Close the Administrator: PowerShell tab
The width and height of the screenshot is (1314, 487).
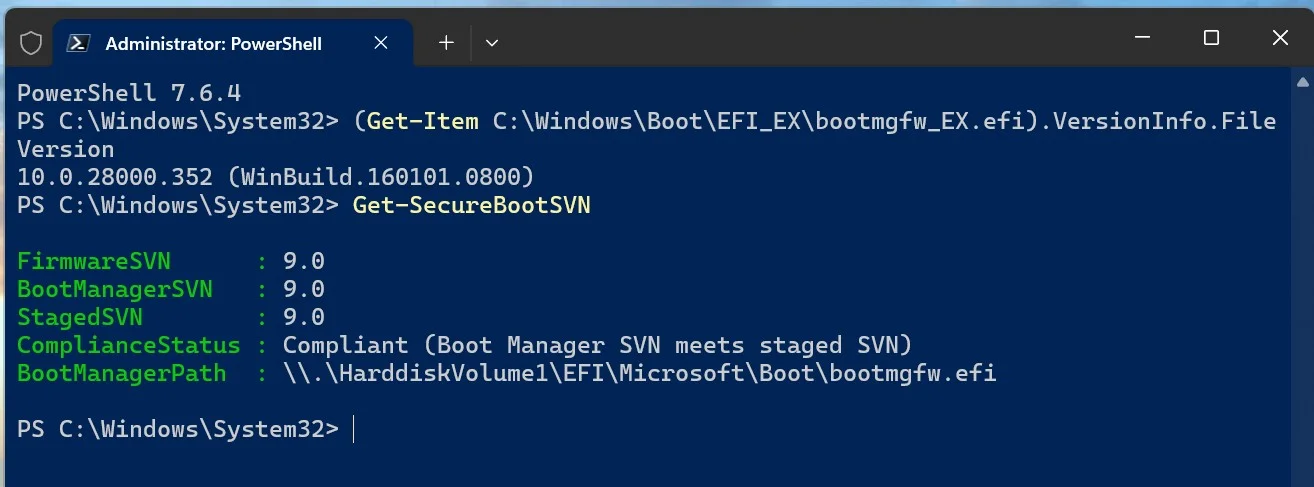point(381,43)
